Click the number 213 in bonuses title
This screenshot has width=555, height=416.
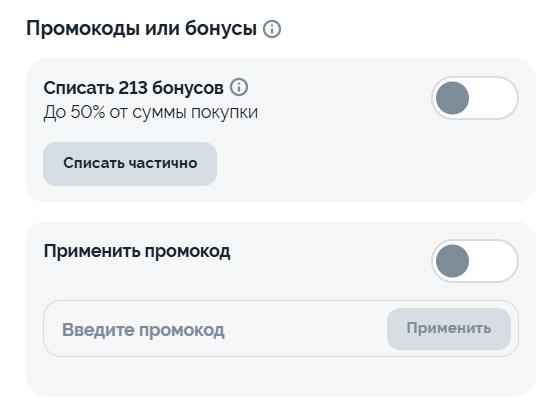tap(133, 87)
